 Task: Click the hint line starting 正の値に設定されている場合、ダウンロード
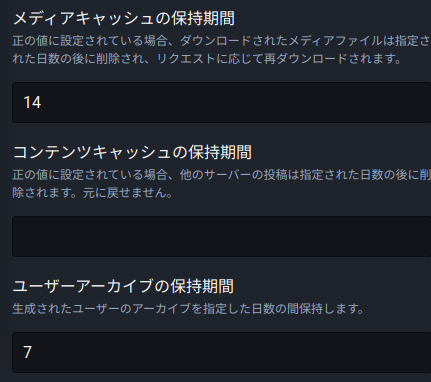click(222, 41)
